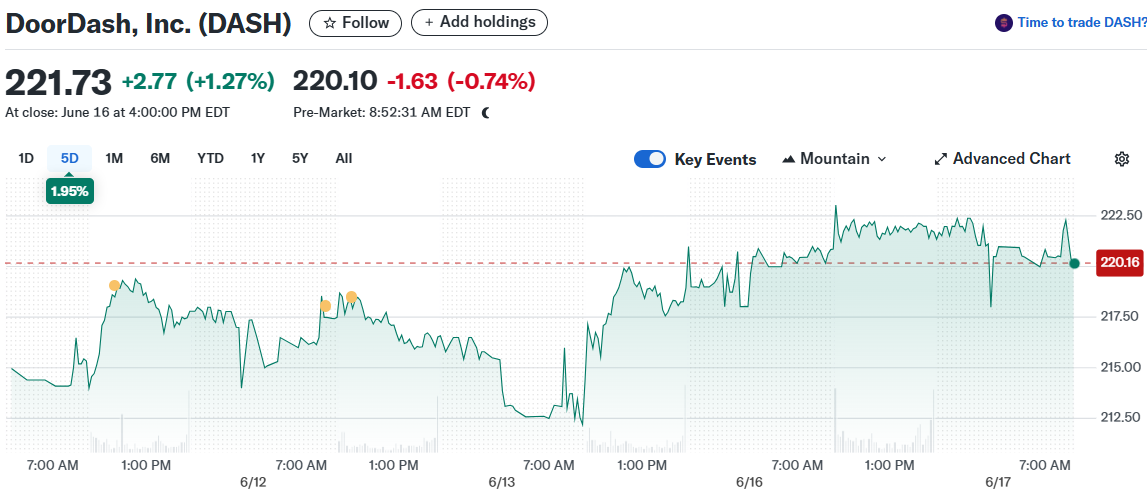Viewport: 1147px width, 494px height.
Task: Select the 6M time range
Action: click(160, 158)
